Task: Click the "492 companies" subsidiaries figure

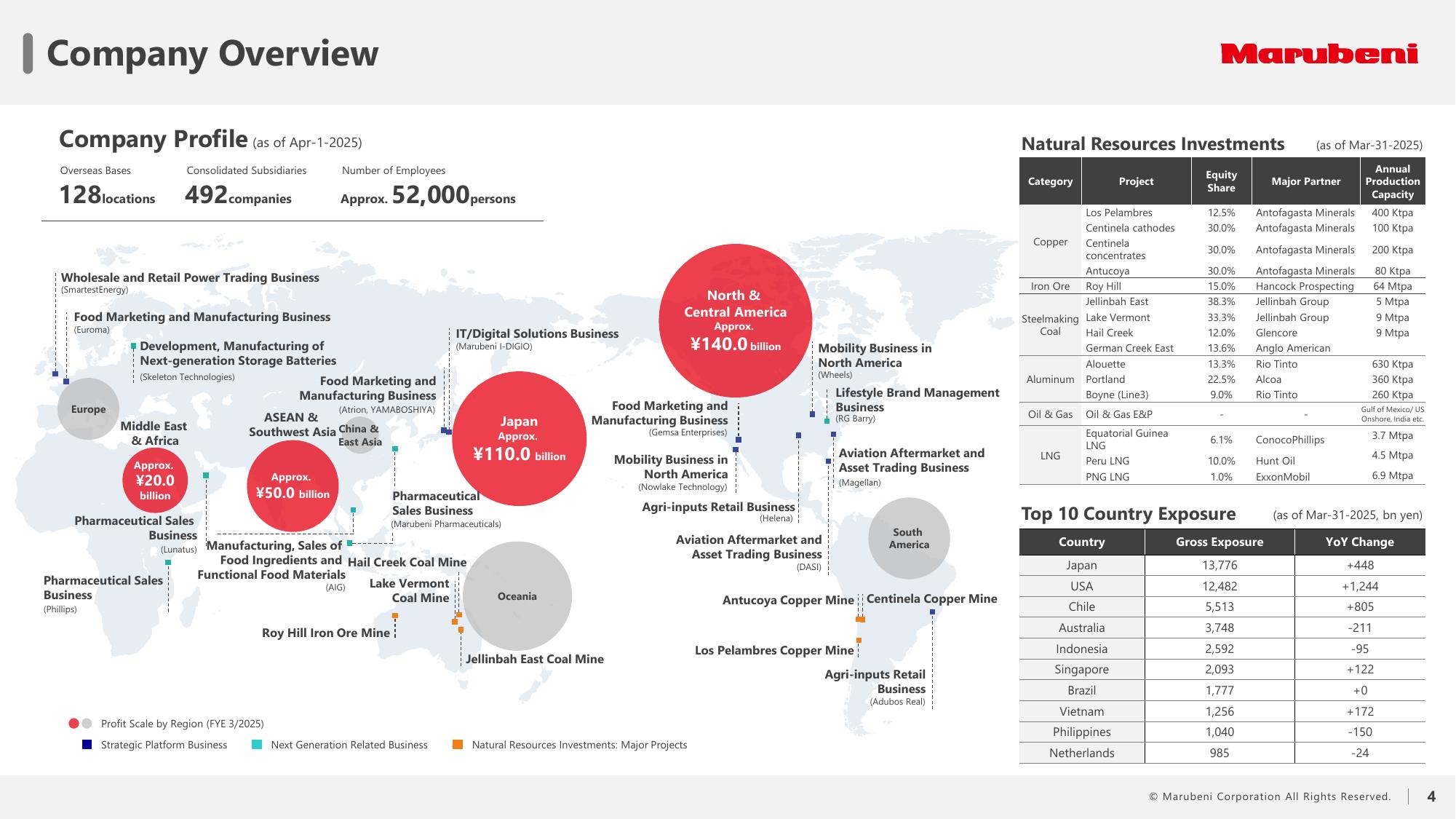Action: pyautogui.click(x=238, y=195)
